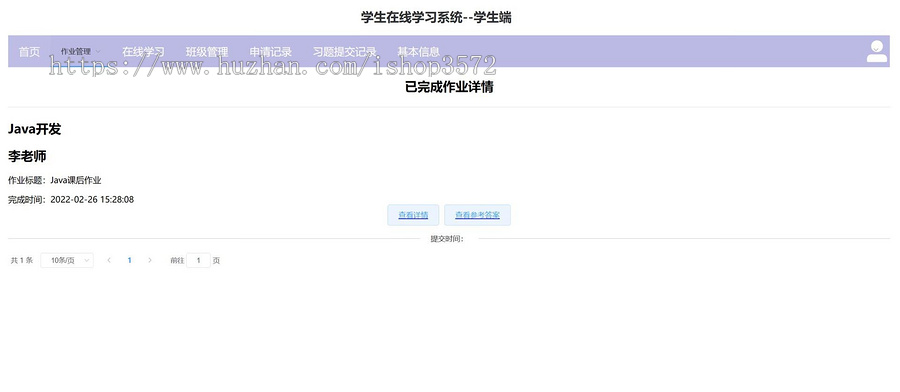
Task: Click the 共 1 条 total count text
Action: tap(22, 261)
